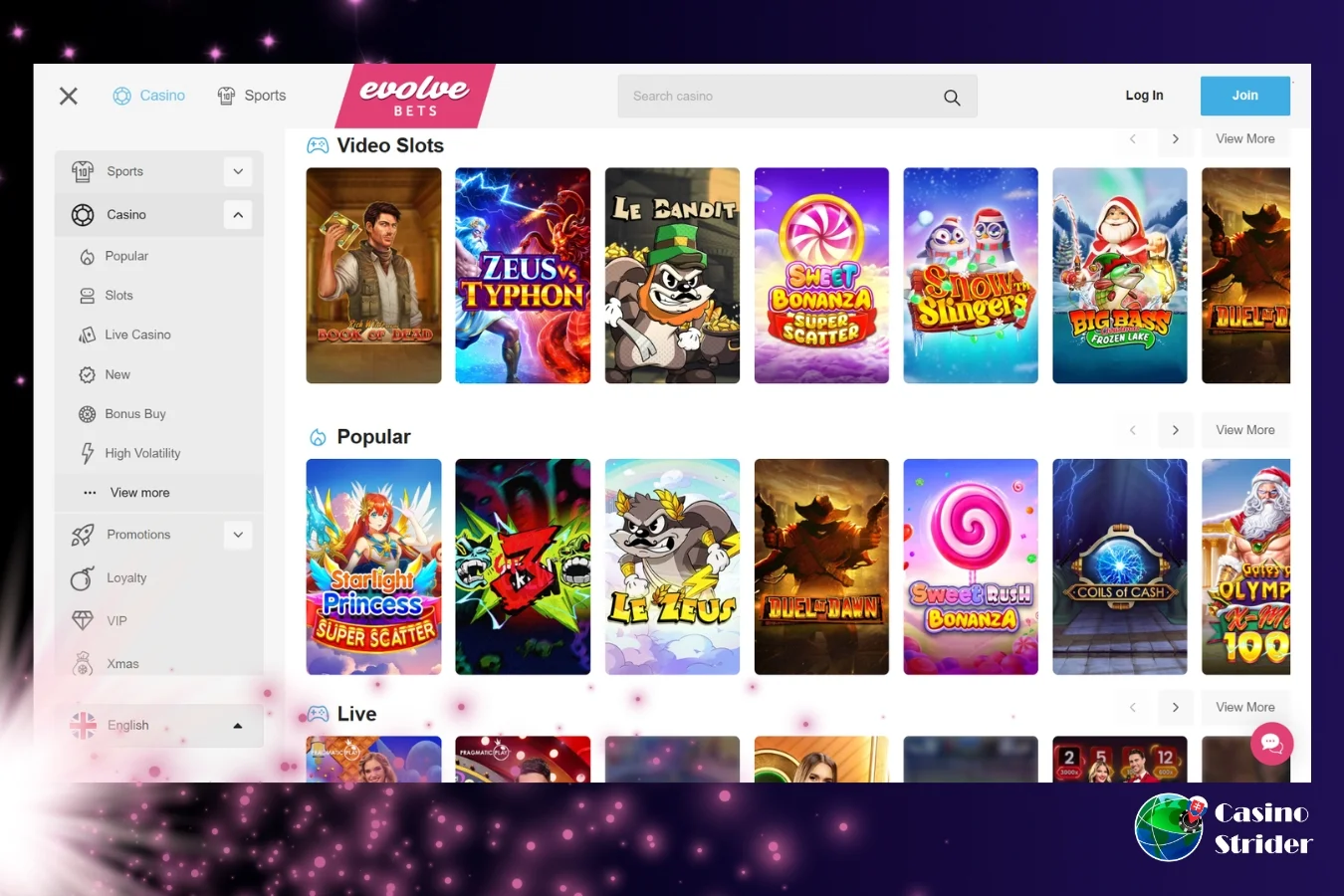Open the live chat bubble icon
The width and height of the screenshot is (1344, 896).
[1271, 743]
